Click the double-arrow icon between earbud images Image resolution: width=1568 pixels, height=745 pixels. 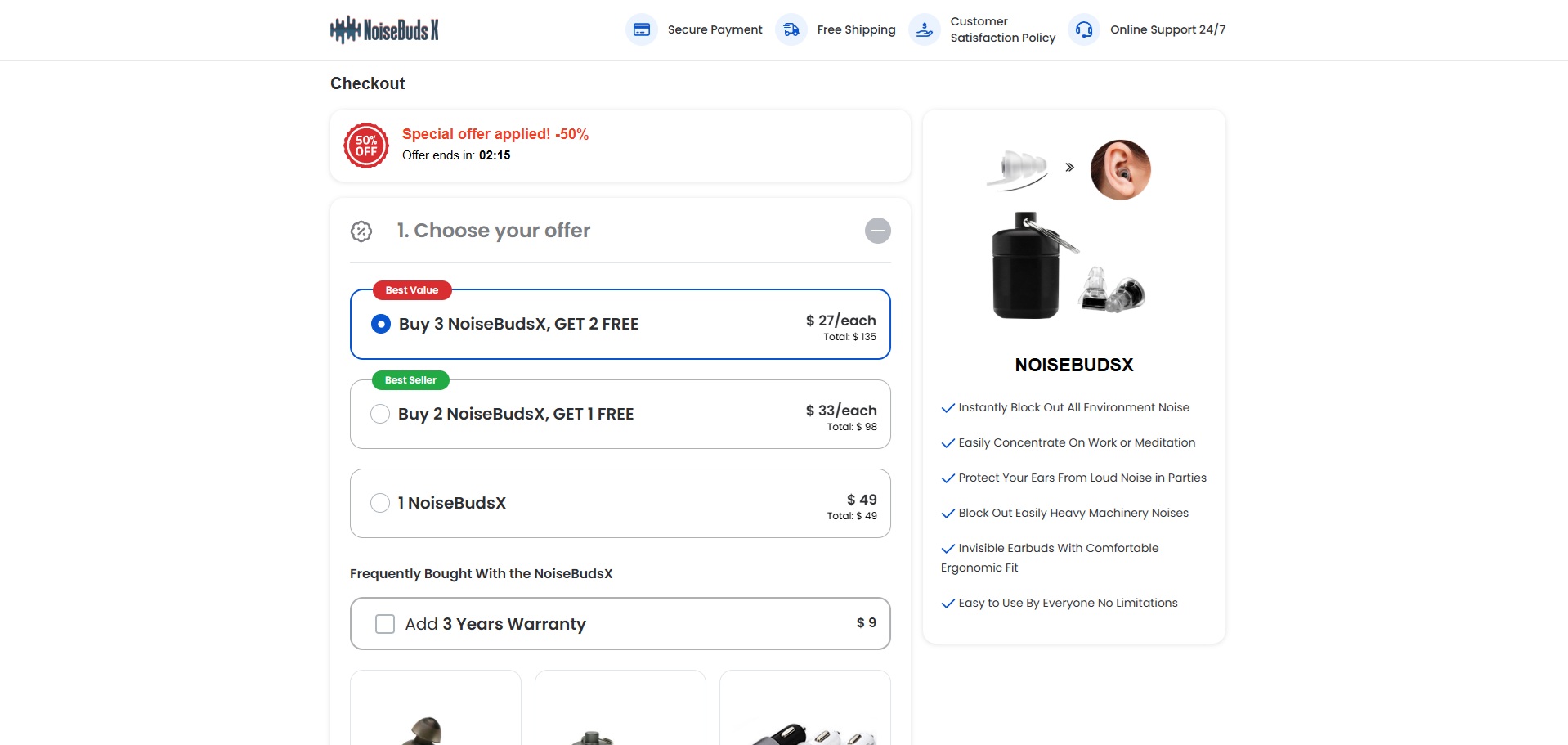[x=1069, y=168]
